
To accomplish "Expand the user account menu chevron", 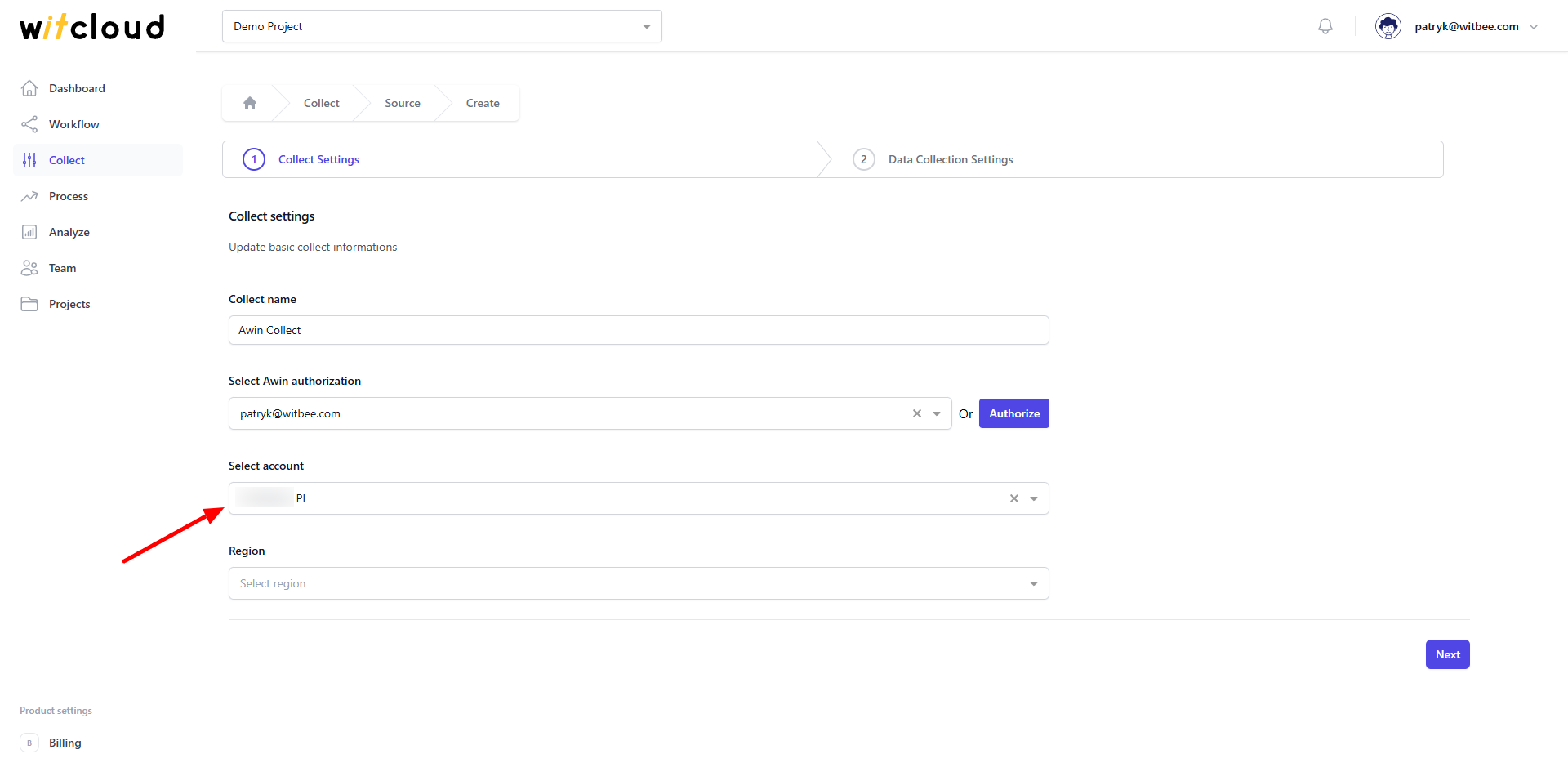I will (1534, 27).
